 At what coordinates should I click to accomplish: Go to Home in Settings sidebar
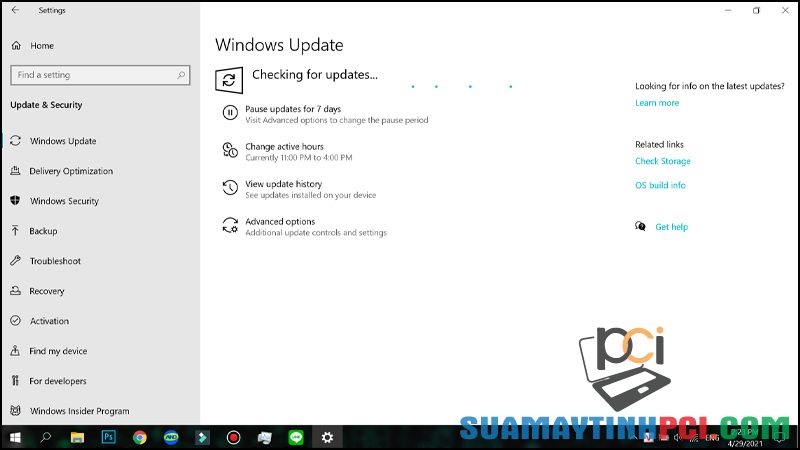42,45
